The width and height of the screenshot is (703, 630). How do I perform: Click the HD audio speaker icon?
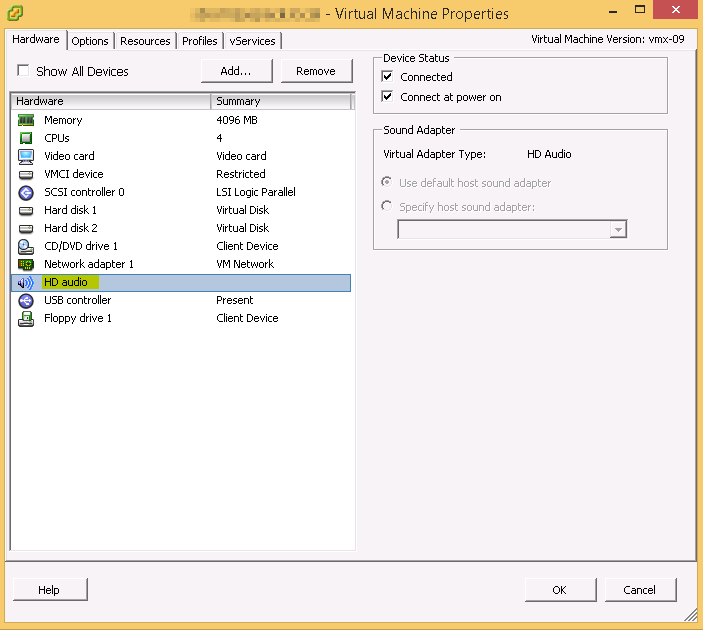[26, 283]
